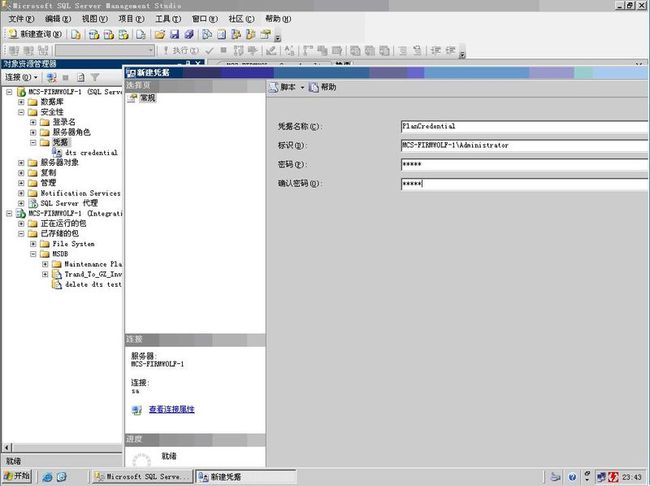The height and width of the screenshot is (486, 650).
Task: Click Object Explorer horizontal scrollbar left arrow
Action: pos(7,447)
